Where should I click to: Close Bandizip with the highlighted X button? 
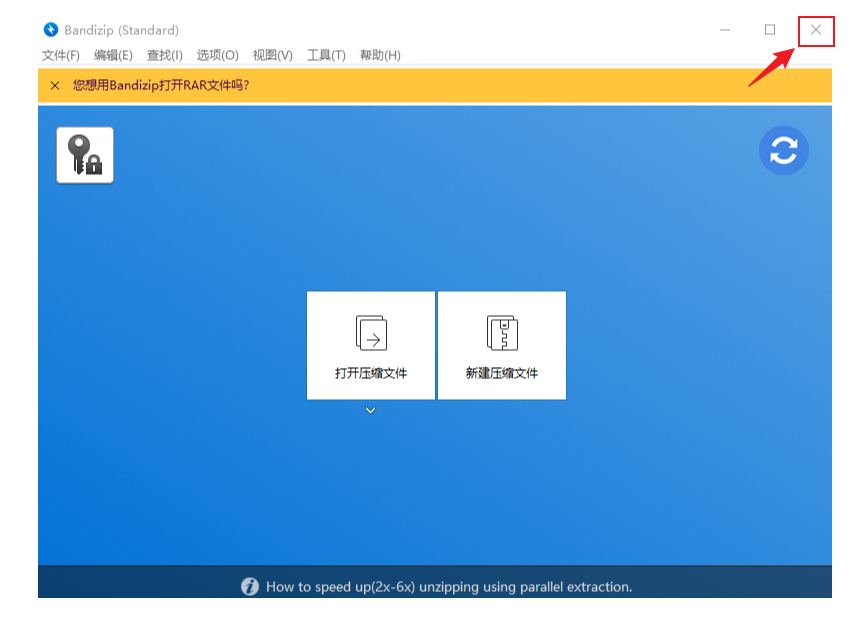click(816, 30)
